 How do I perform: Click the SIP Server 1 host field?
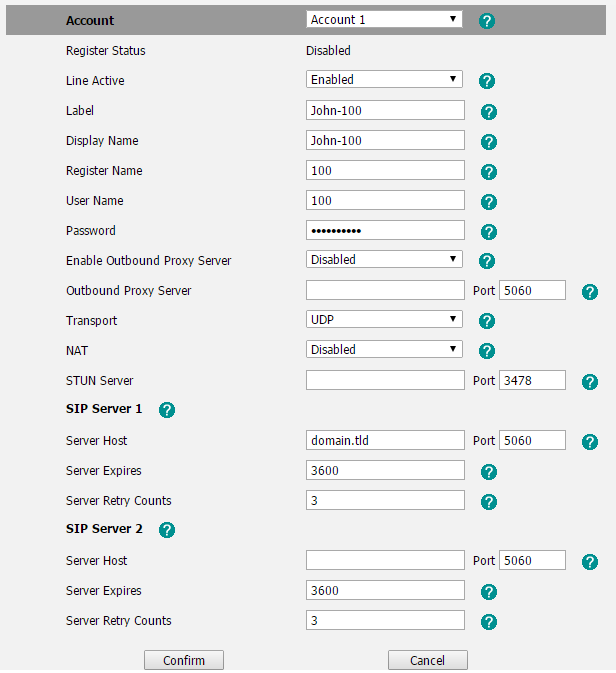(x=385, y=440)
